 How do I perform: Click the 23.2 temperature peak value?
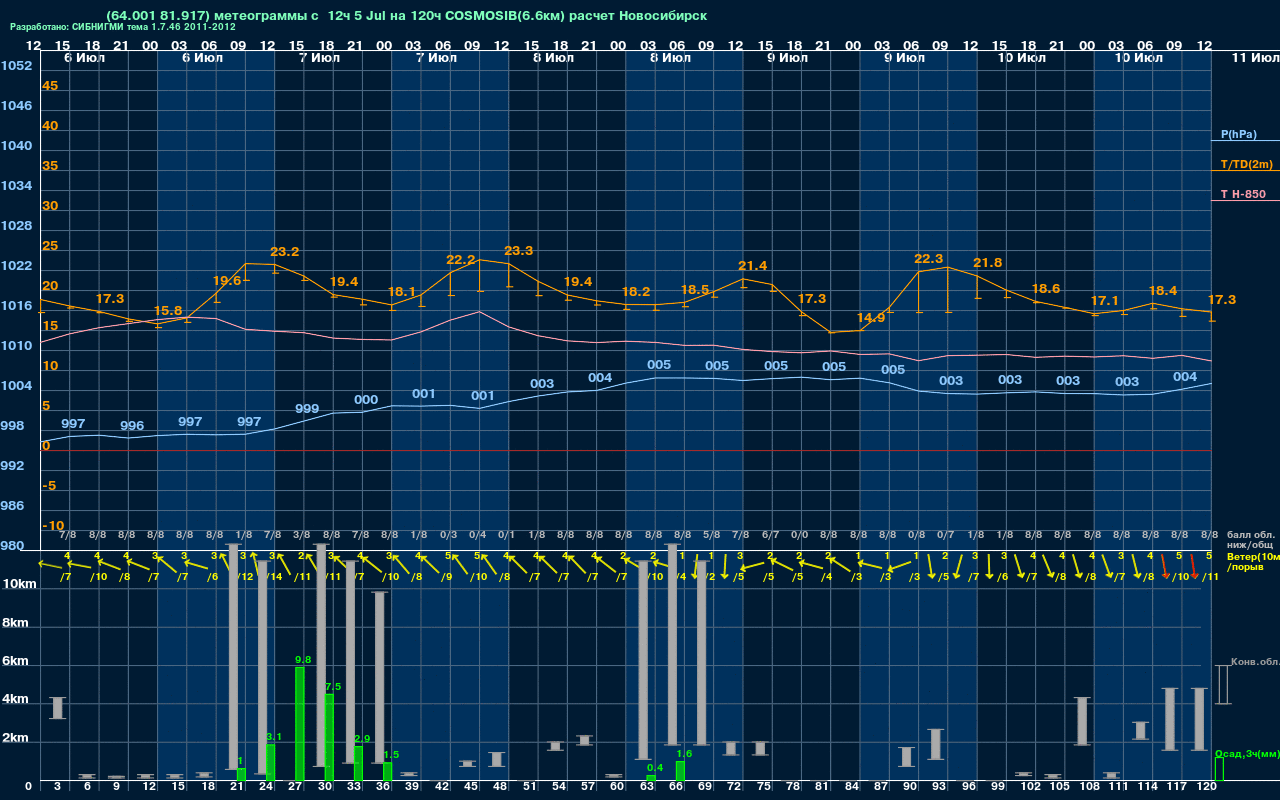[285, 252]
